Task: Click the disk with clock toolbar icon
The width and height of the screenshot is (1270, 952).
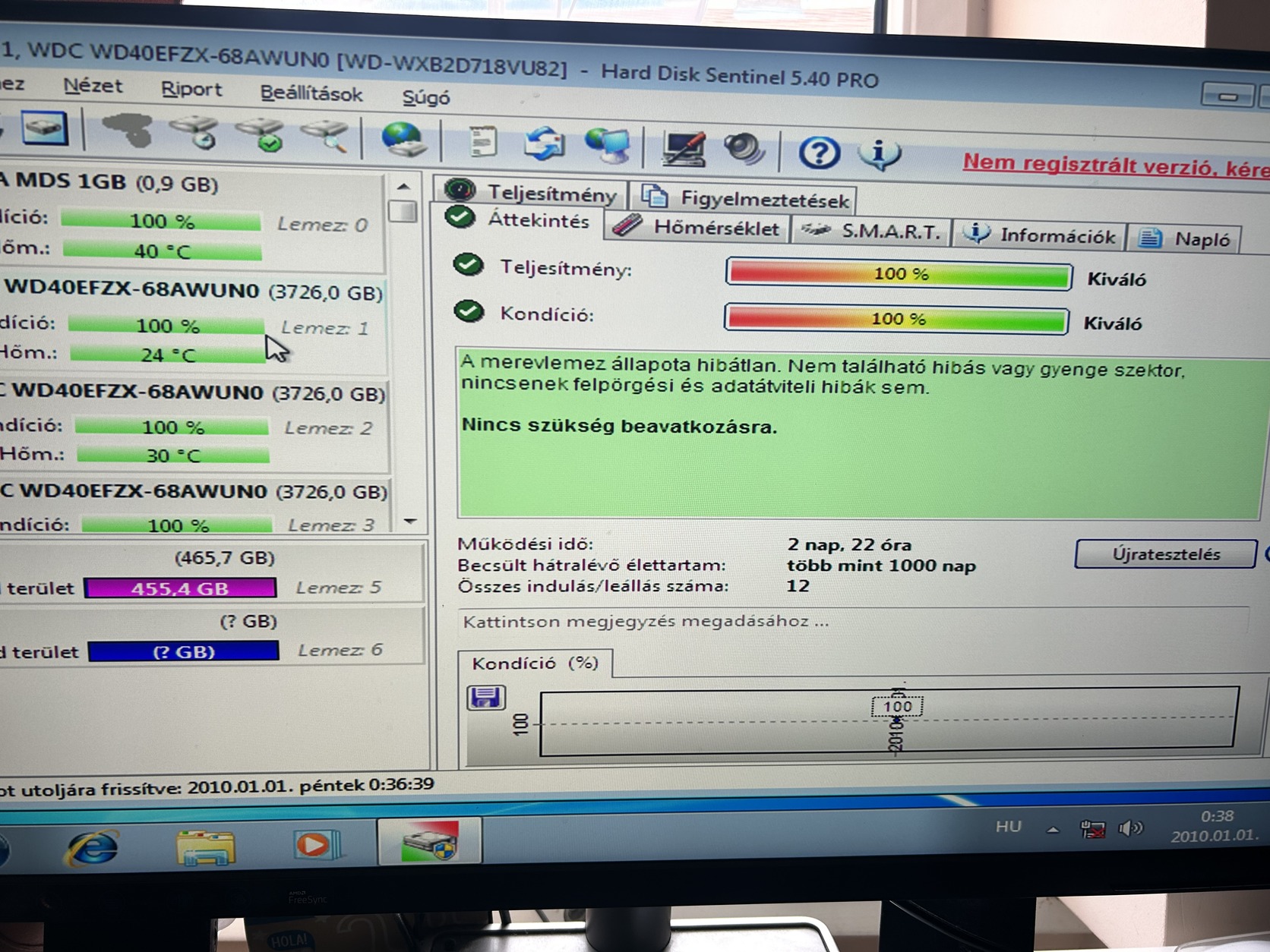Action: [194, 132]
